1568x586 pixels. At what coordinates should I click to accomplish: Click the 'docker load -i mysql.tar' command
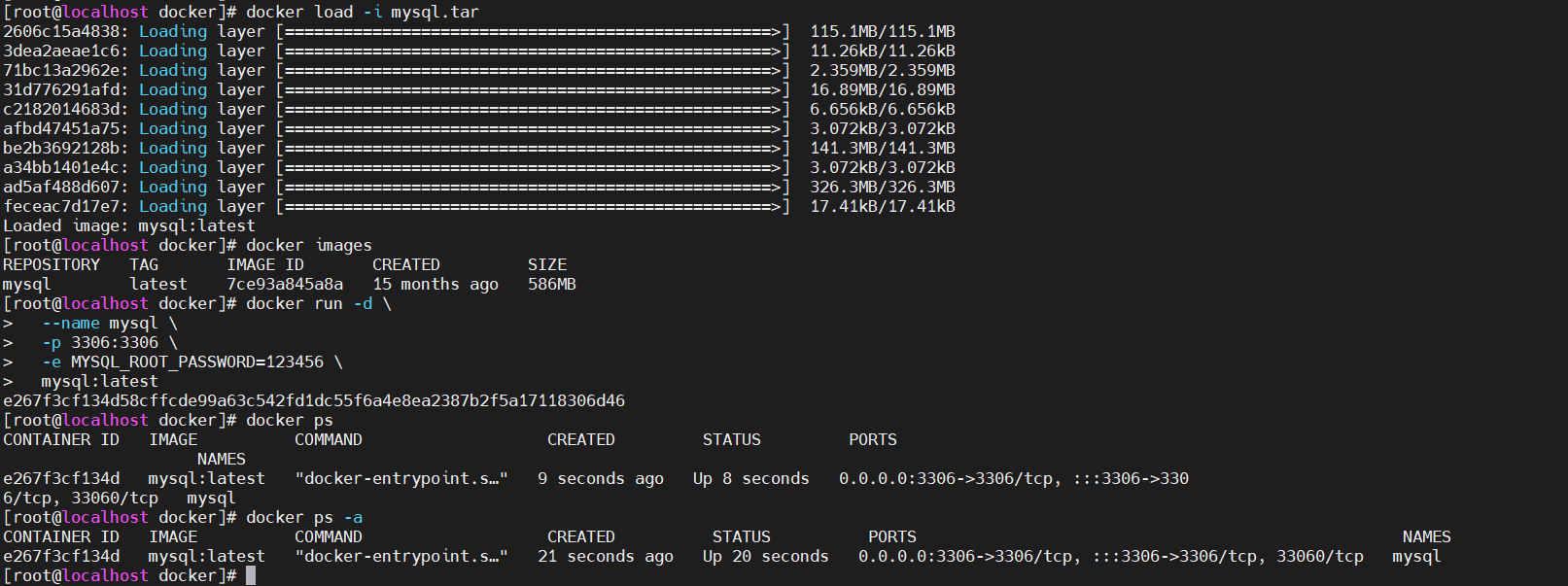[363, 12]
